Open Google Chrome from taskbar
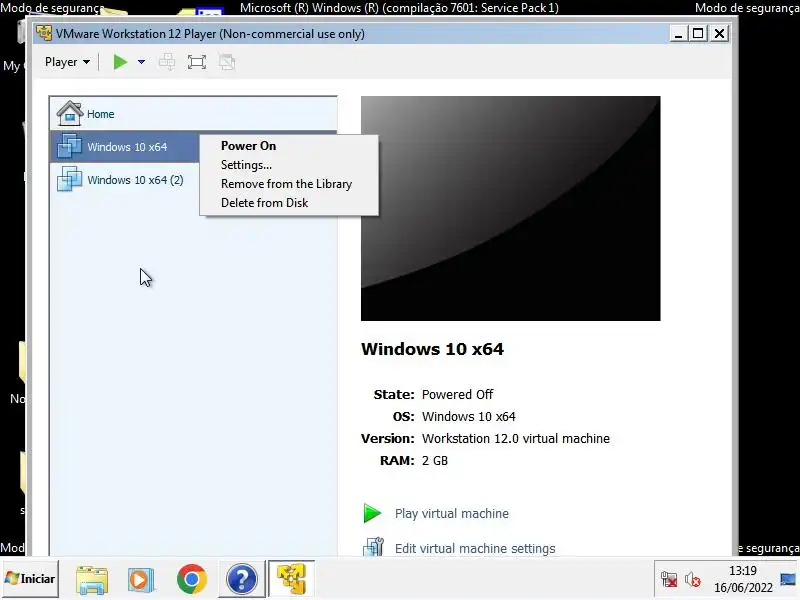The width and height of the screenshot is (800, 600). [x=192, y=579]
